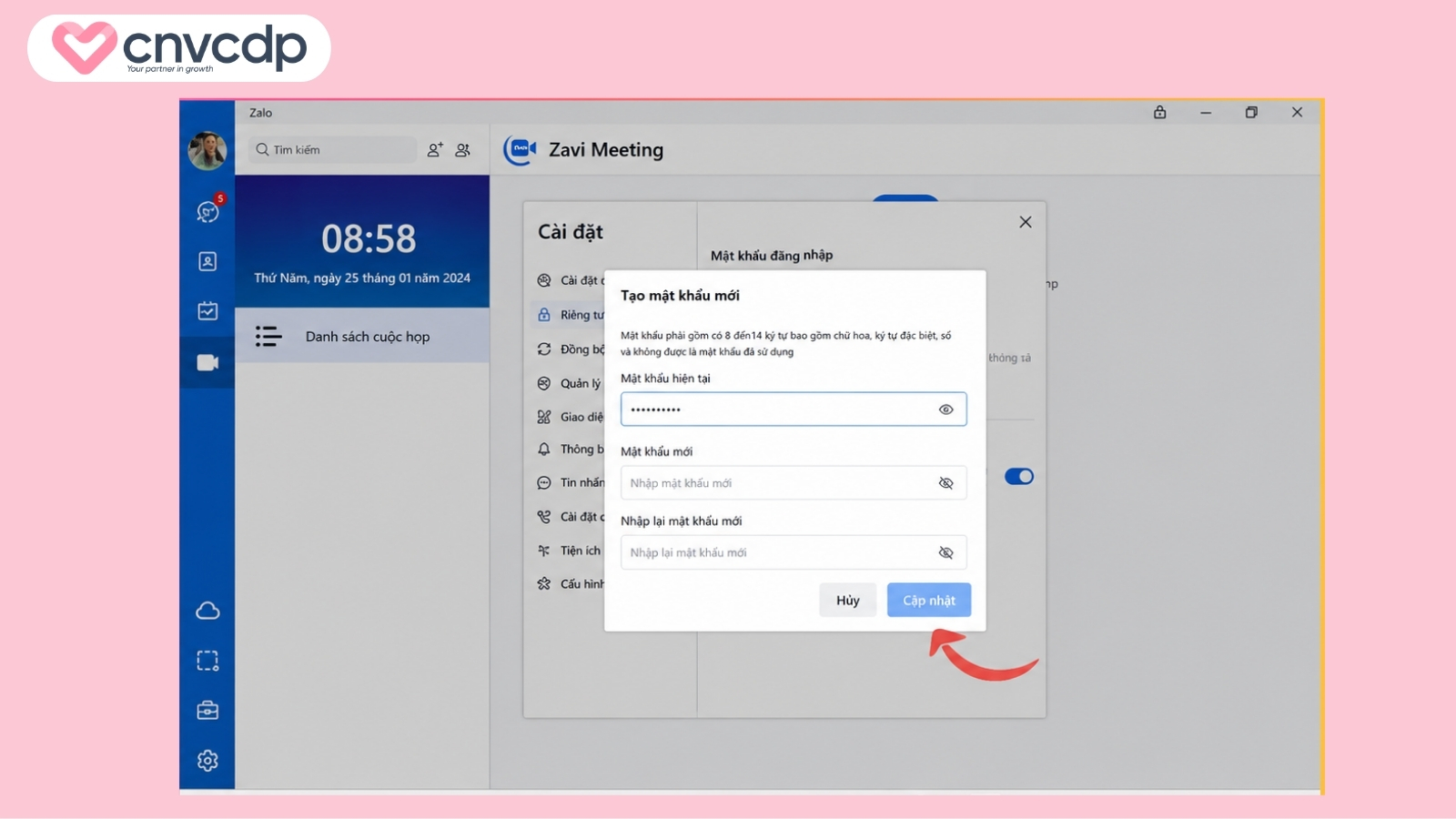1456x819 pixels.
Task: Click the Cập nhật update button
Action: [x=929, y=600]
